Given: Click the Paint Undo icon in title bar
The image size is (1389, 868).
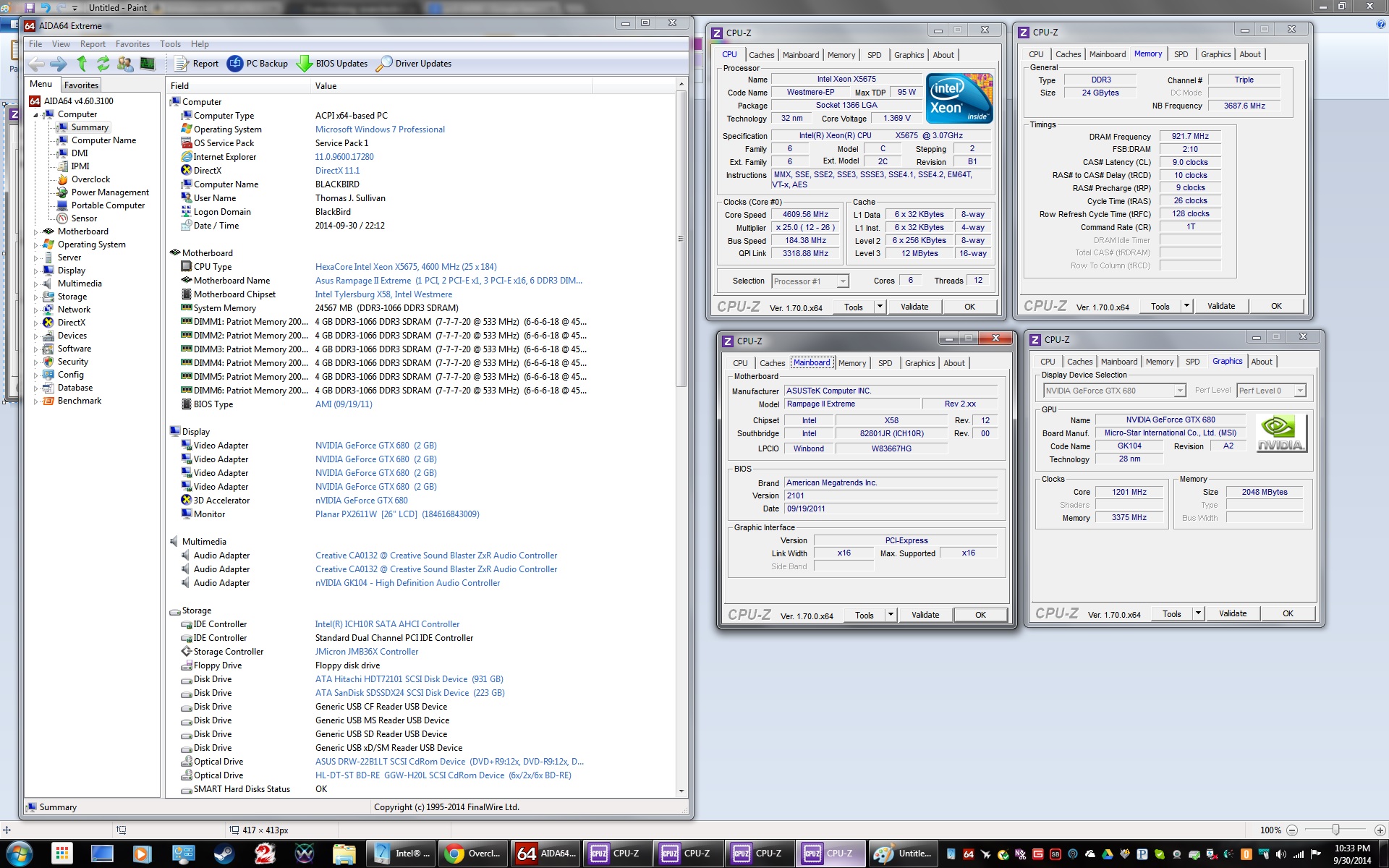Looking at the screenshot, I should tap(46, 7).
